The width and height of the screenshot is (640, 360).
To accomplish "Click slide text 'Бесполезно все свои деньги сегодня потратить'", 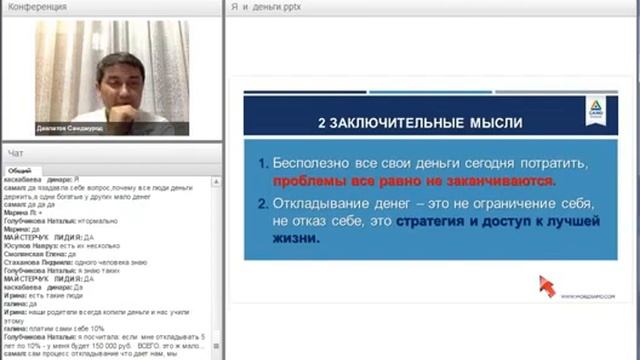I will 430,163.
